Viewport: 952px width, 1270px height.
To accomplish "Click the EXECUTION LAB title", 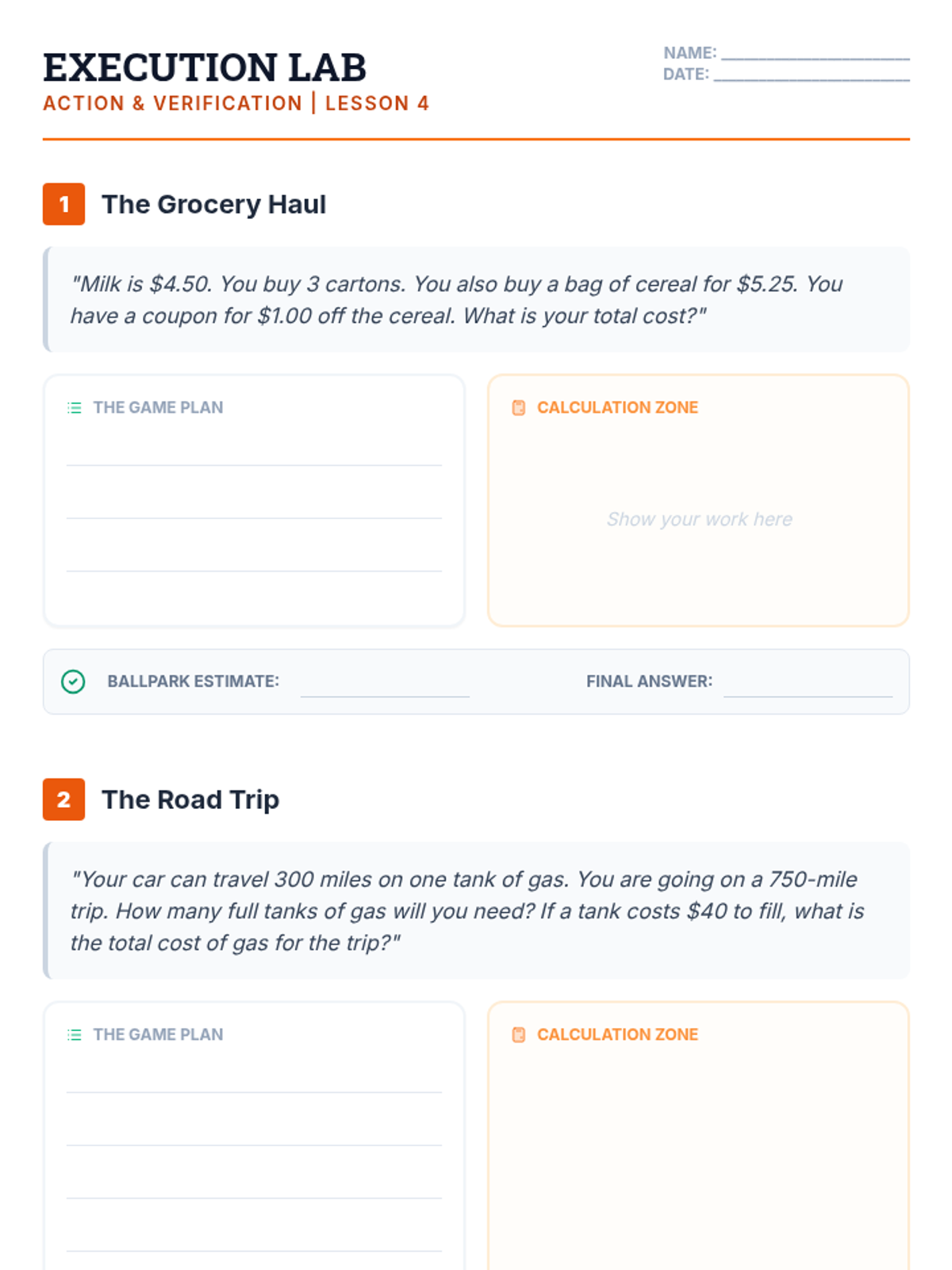I will click(205, 67).
